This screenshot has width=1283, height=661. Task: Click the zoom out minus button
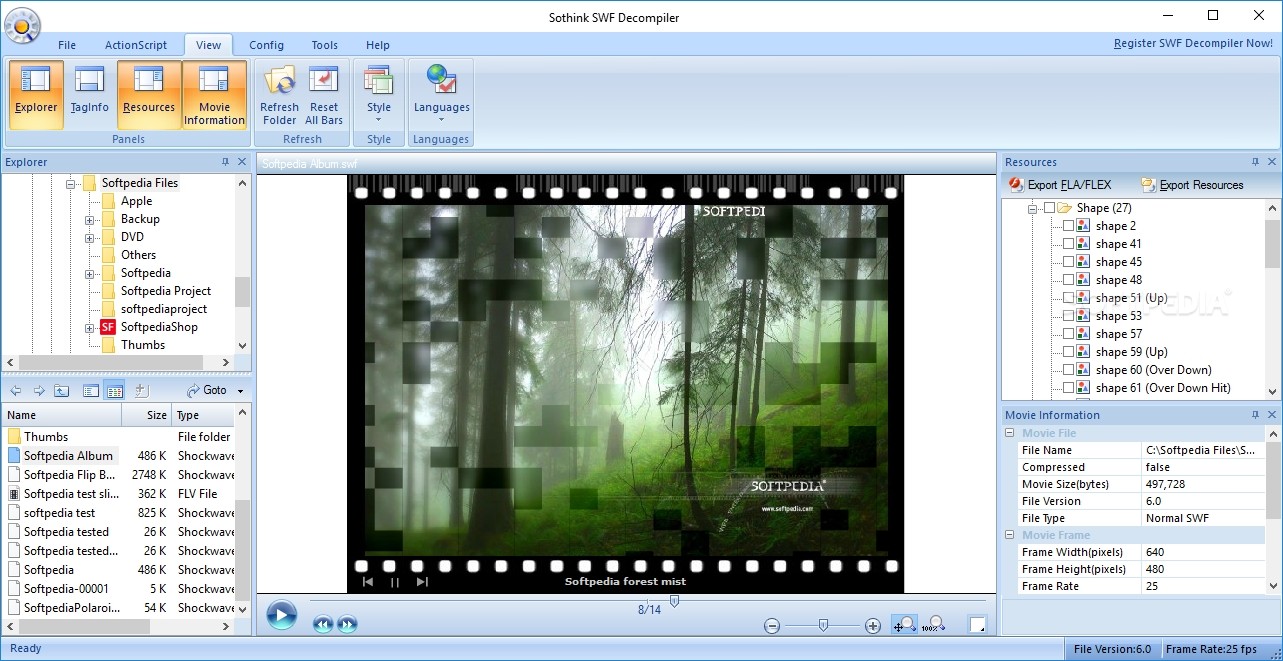click(772, 626)
